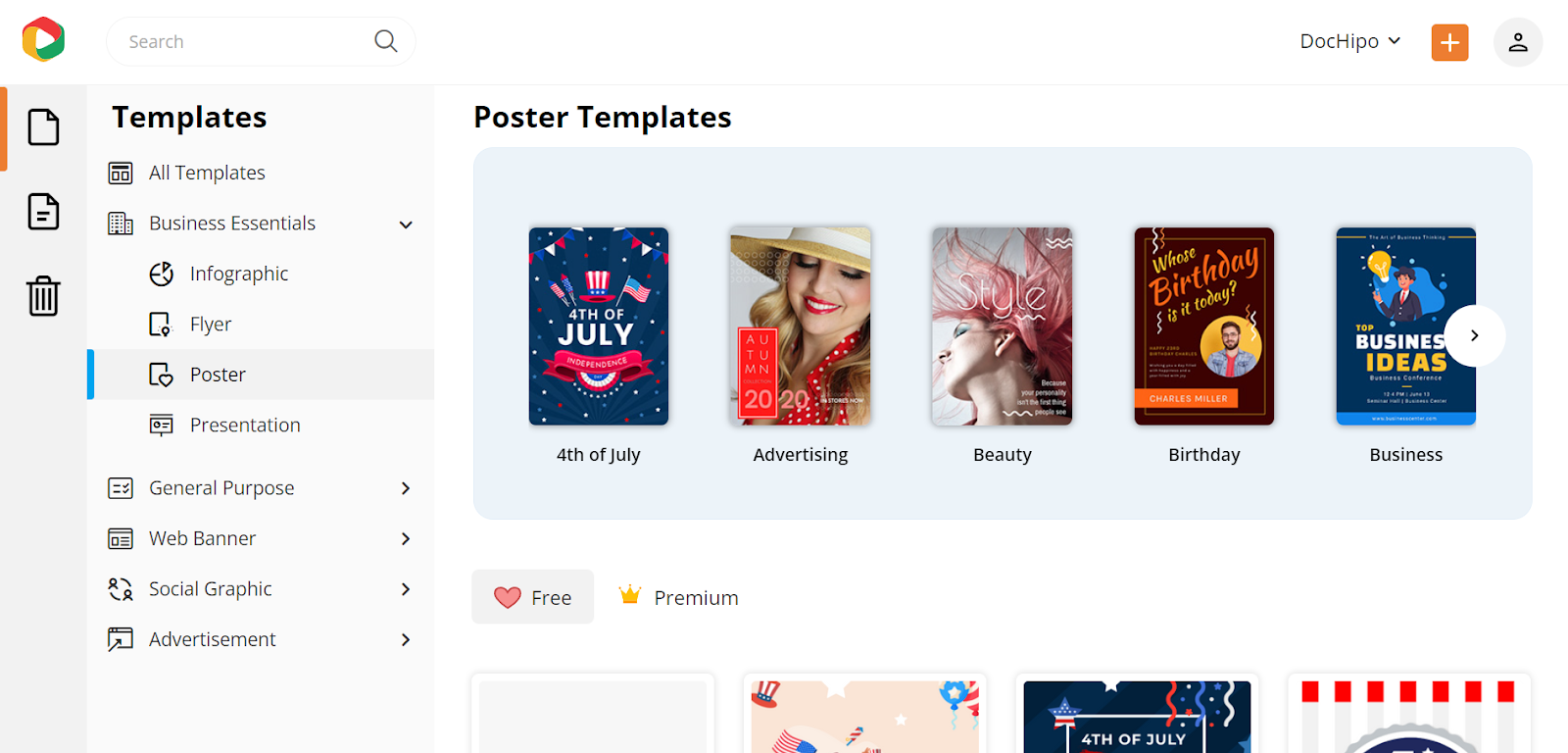Screen dimensions: 1568x753
Task: Collapse the Business Essentials section chevron
Action: 406,225
